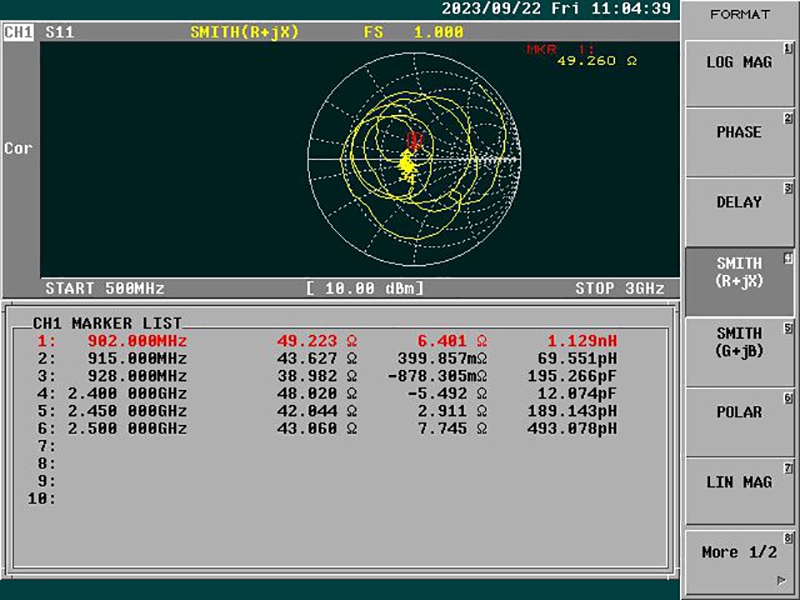This screenshot has height=600, width=800.
Task: Click the STOP 3GHz frequency label
Action: pyautogui.click(x=620, y=288)
